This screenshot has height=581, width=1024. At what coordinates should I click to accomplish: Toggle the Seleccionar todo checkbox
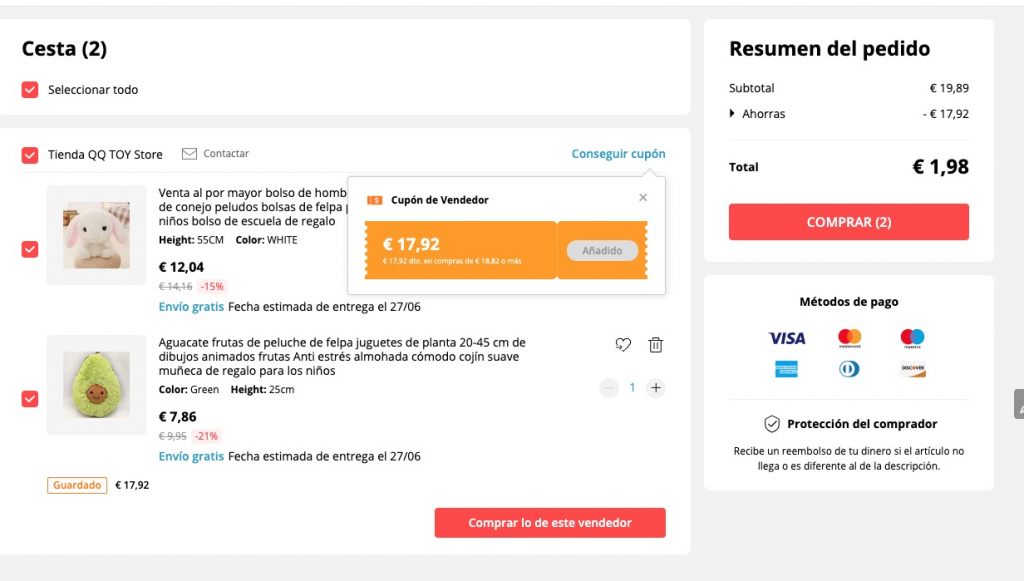point(30,90)
